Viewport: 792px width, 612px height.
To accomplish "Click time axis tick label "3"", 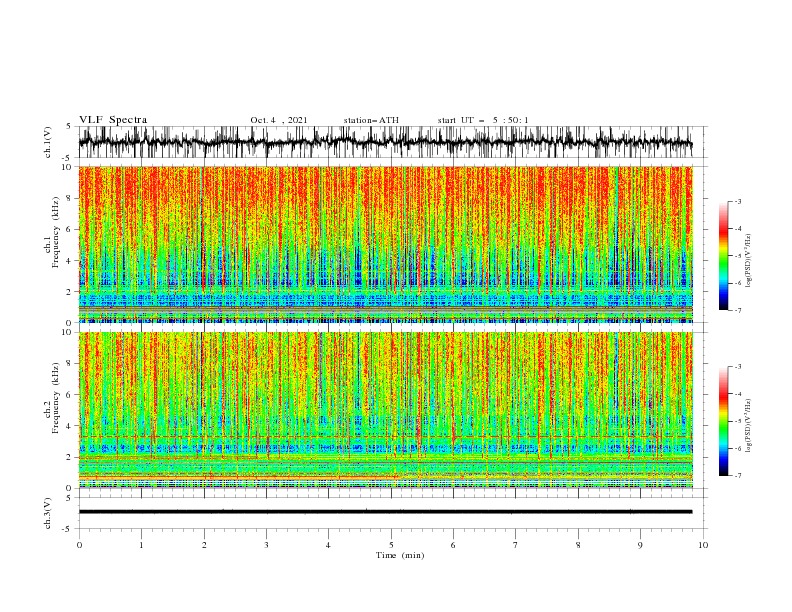I will 266,545.
